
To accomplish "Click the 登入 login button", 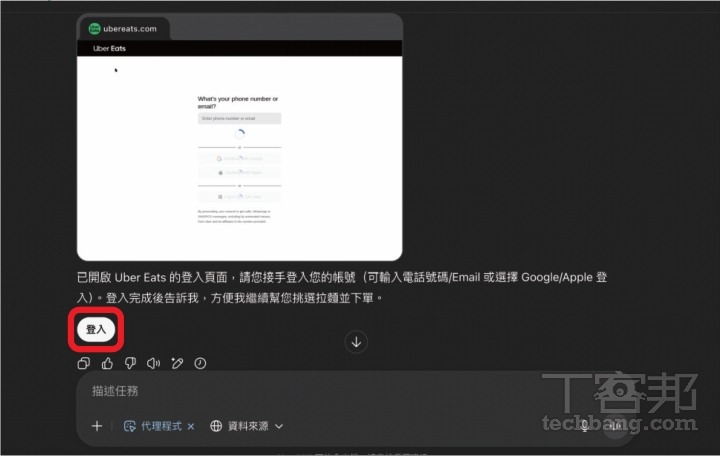I will [x=96, y=329].
